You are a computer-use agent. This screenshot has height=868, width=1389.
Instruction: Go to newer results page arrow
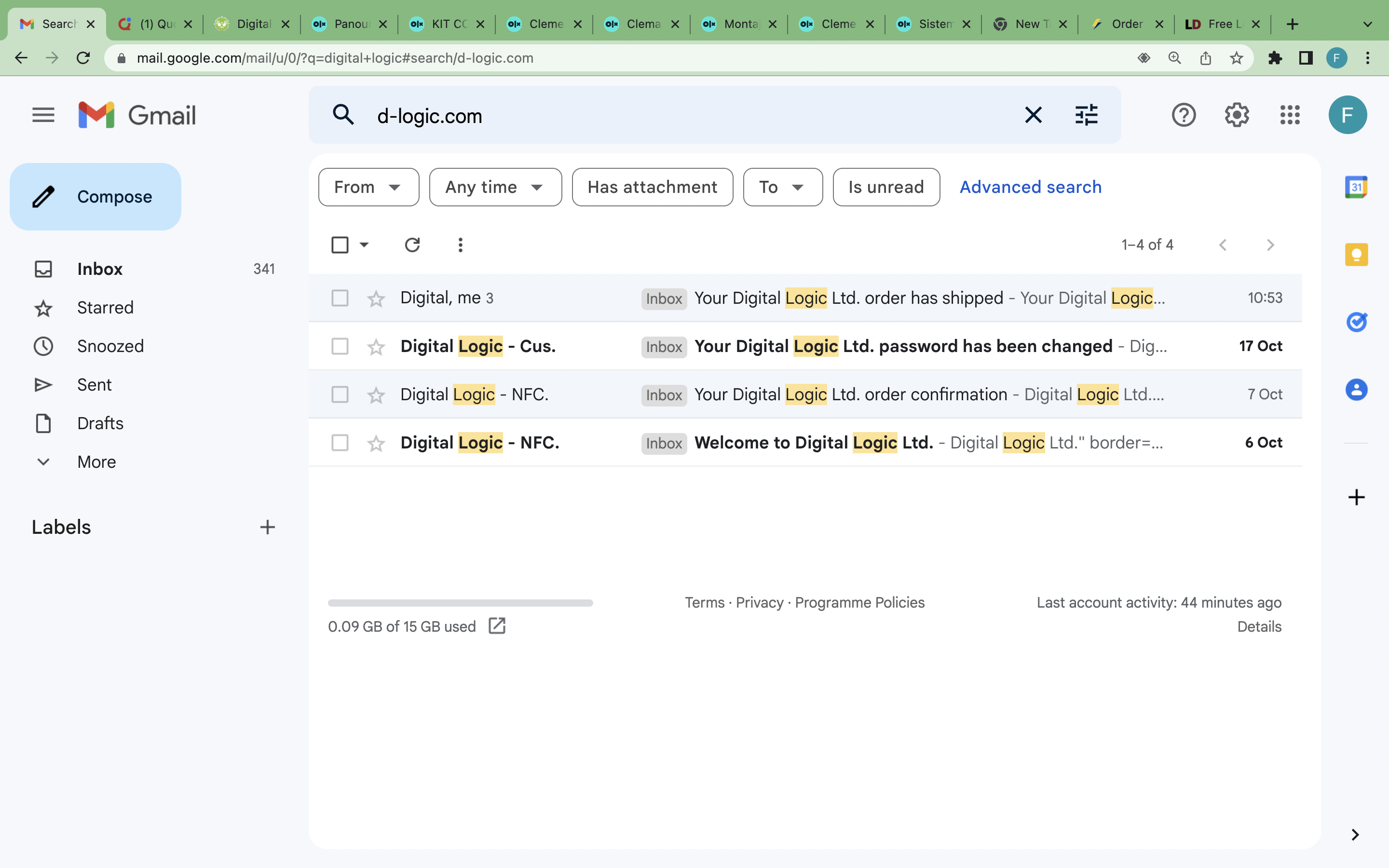(x=1223, y=245)
